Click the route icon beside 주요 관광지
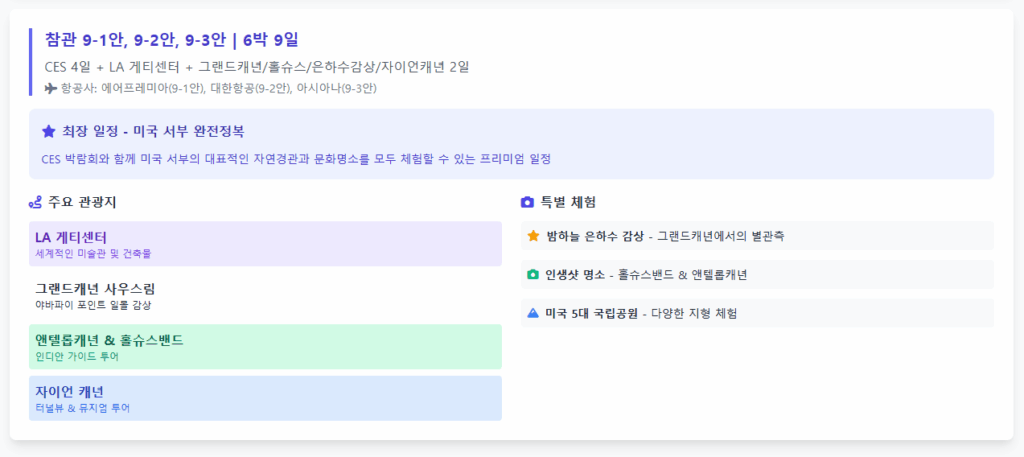The image size is (1024, 457). (x=35, y=202)
